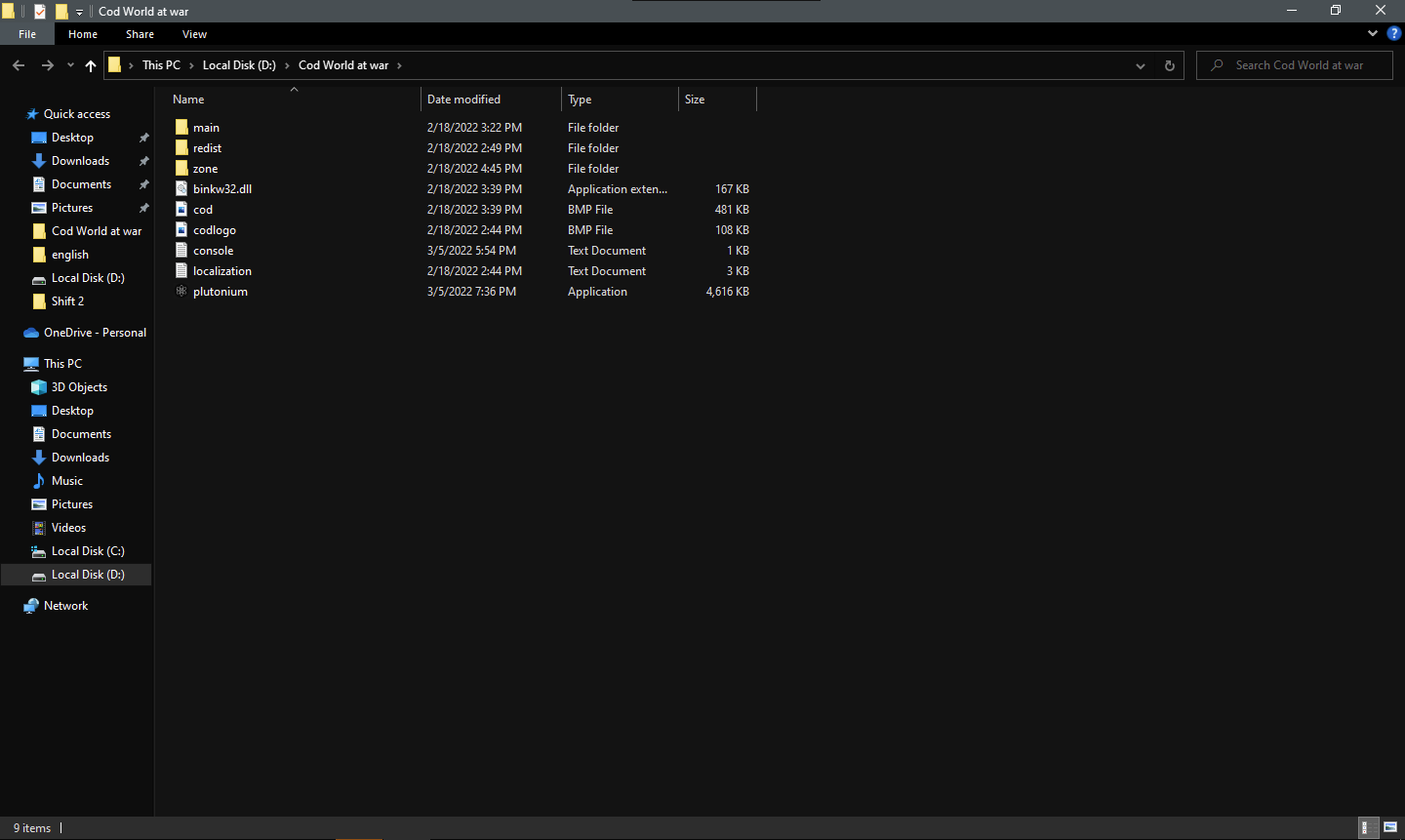This screenshot has height=840, width=1405.
Task: Expand breadcrumb chevron before This PC
Action: click(131, 65)
